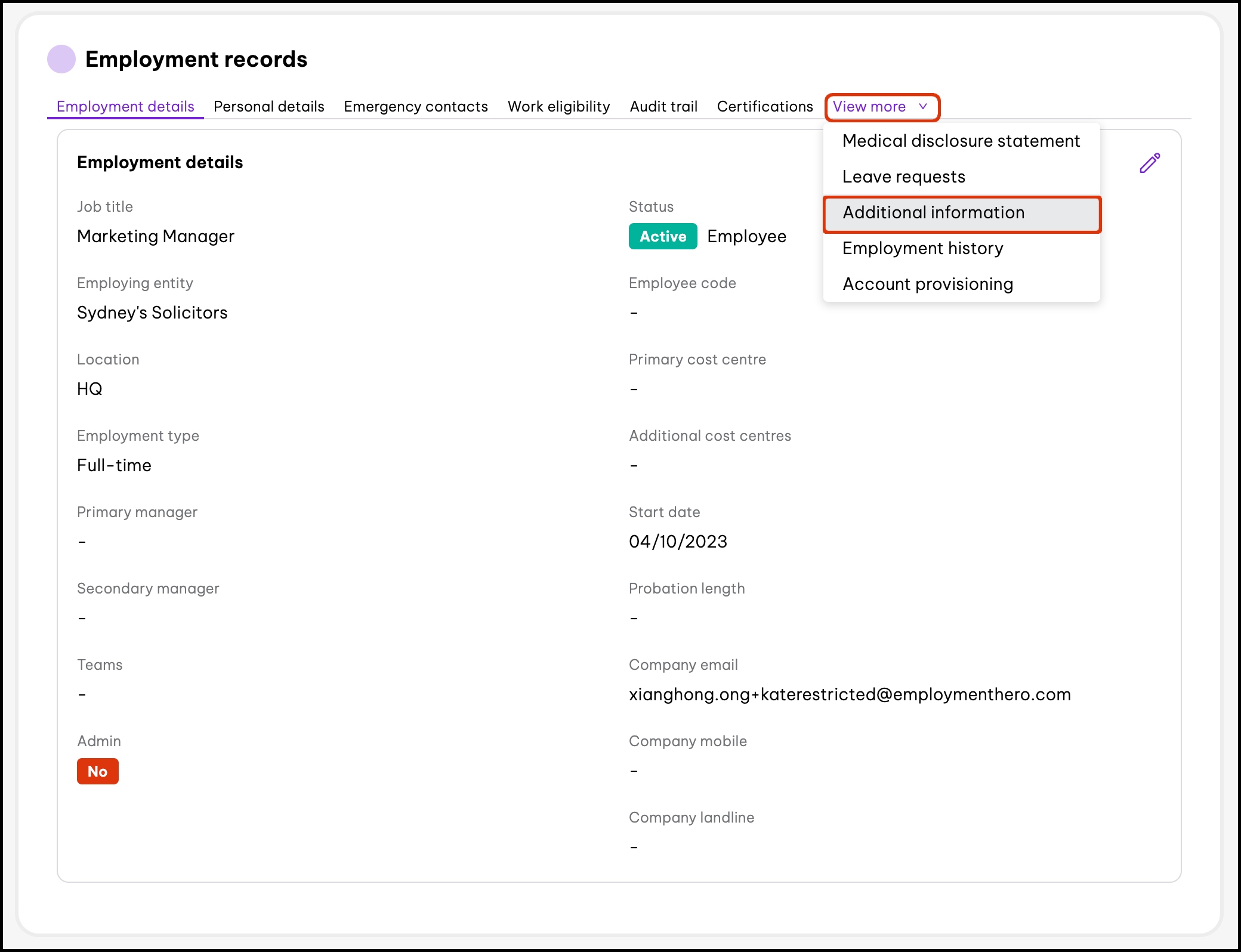Select the Audit trail tab

[x=663, y=107]
